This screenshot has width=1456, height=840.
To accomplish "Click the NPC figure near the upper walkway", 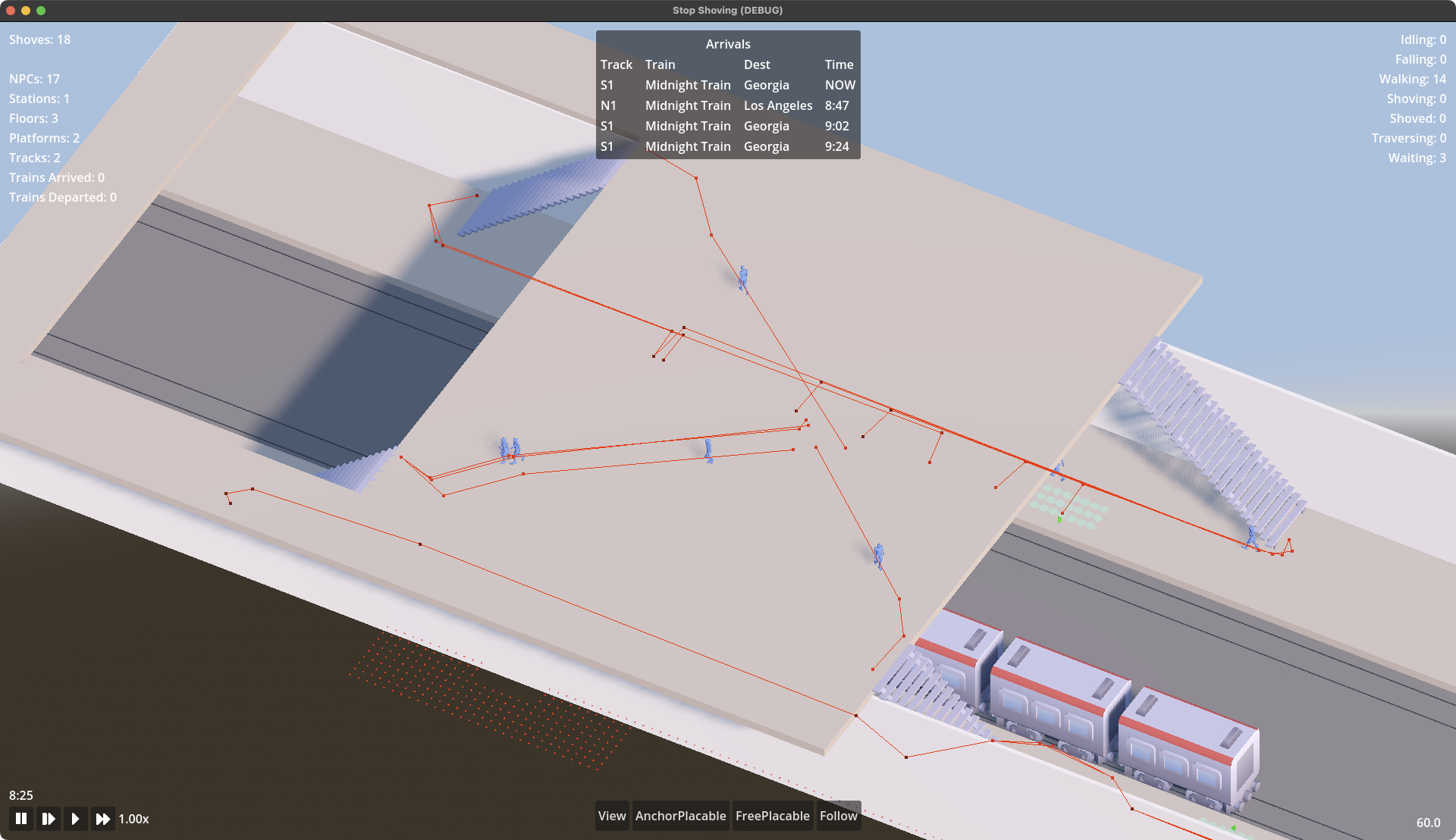I will (743, 279).
